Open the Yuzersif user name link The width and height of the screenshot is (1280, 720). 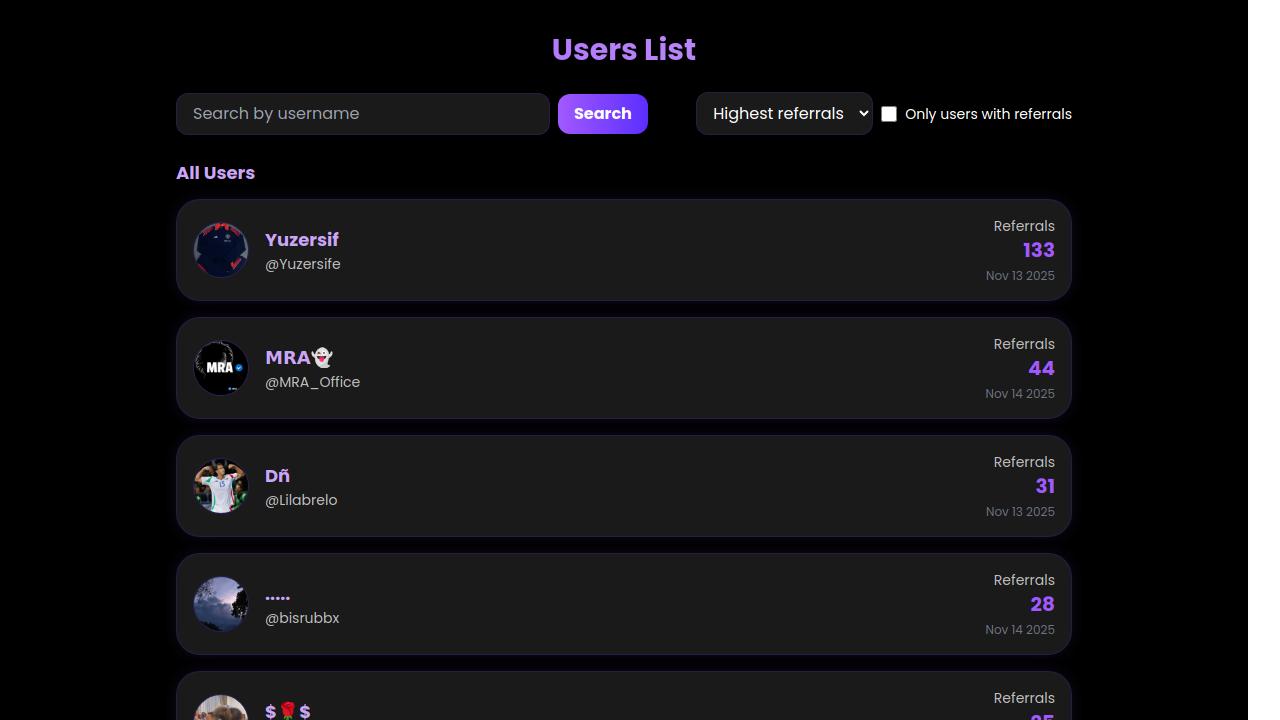click(302, 240)
